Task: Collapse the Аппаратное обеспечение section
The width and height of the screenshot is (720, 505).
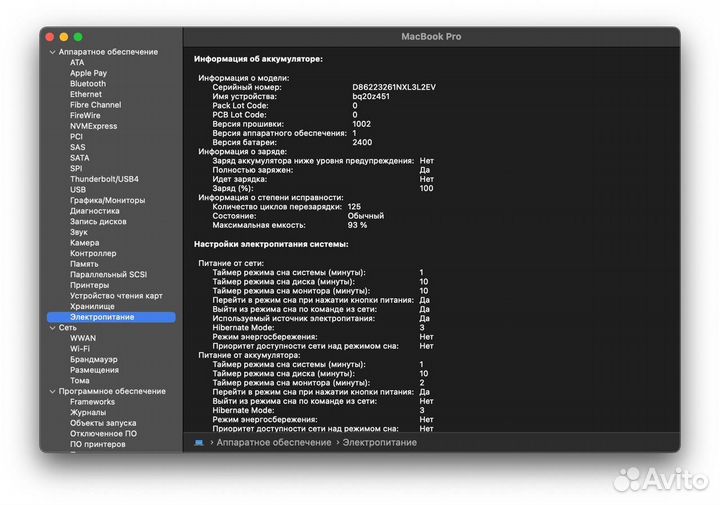Action: click(x=52, y=52)
